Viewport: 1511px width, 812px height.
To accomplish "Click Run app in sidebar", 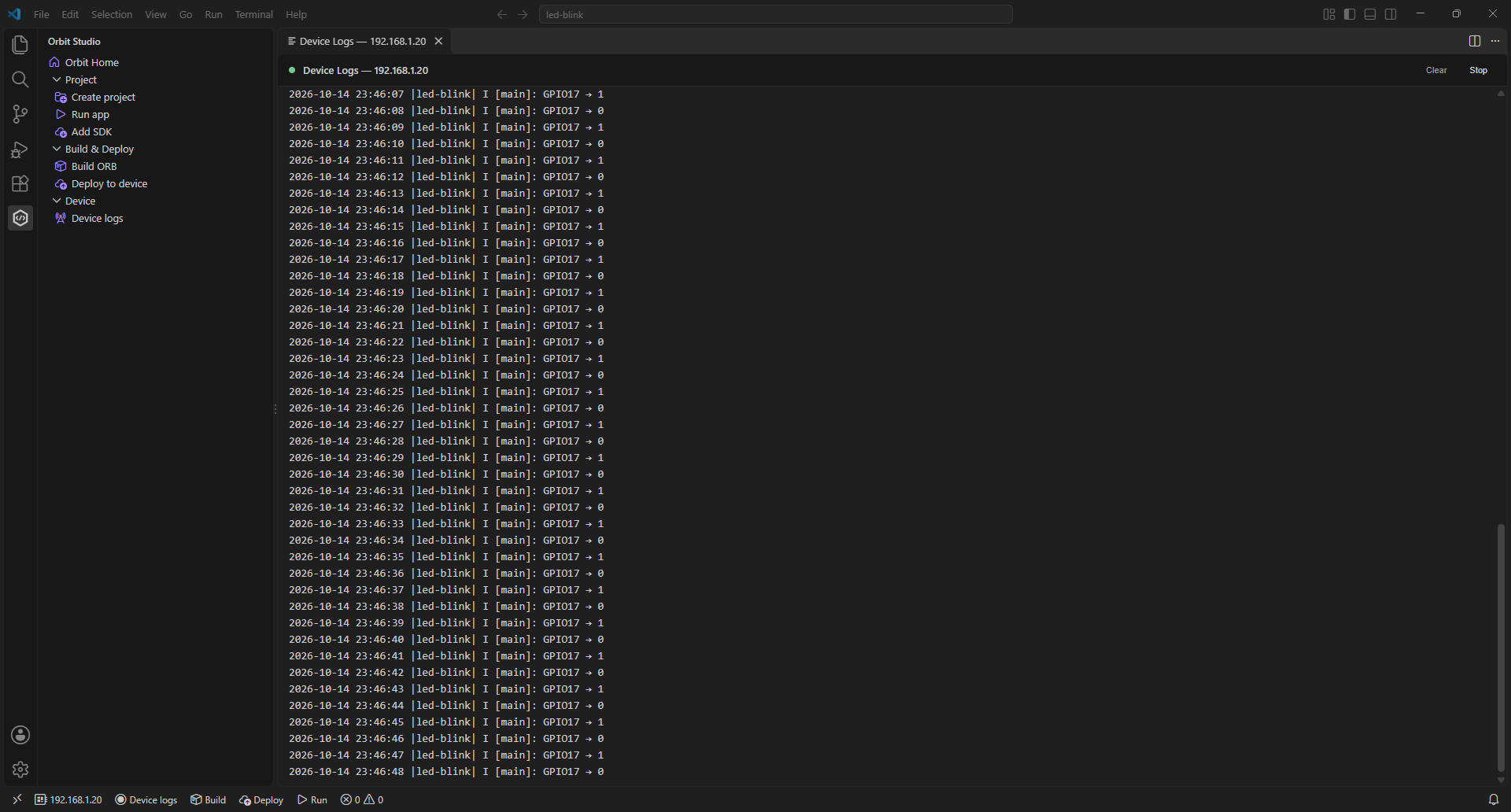I will (82, 114).
